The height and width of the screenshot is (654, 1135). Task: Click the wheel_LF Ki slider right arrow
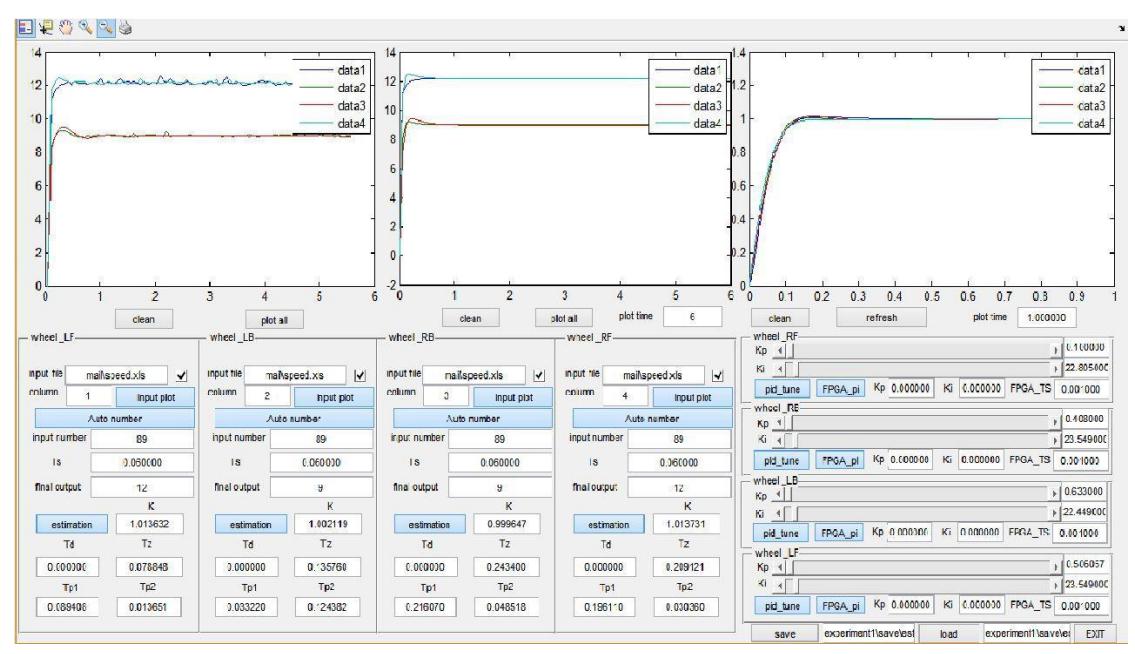(1055, 584)
